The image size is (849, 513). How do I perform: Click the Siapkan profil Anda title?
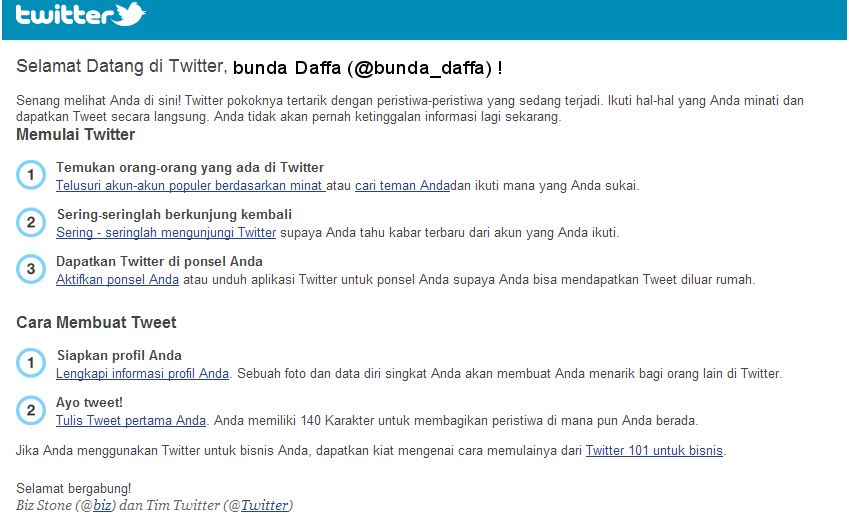point(119,355)
